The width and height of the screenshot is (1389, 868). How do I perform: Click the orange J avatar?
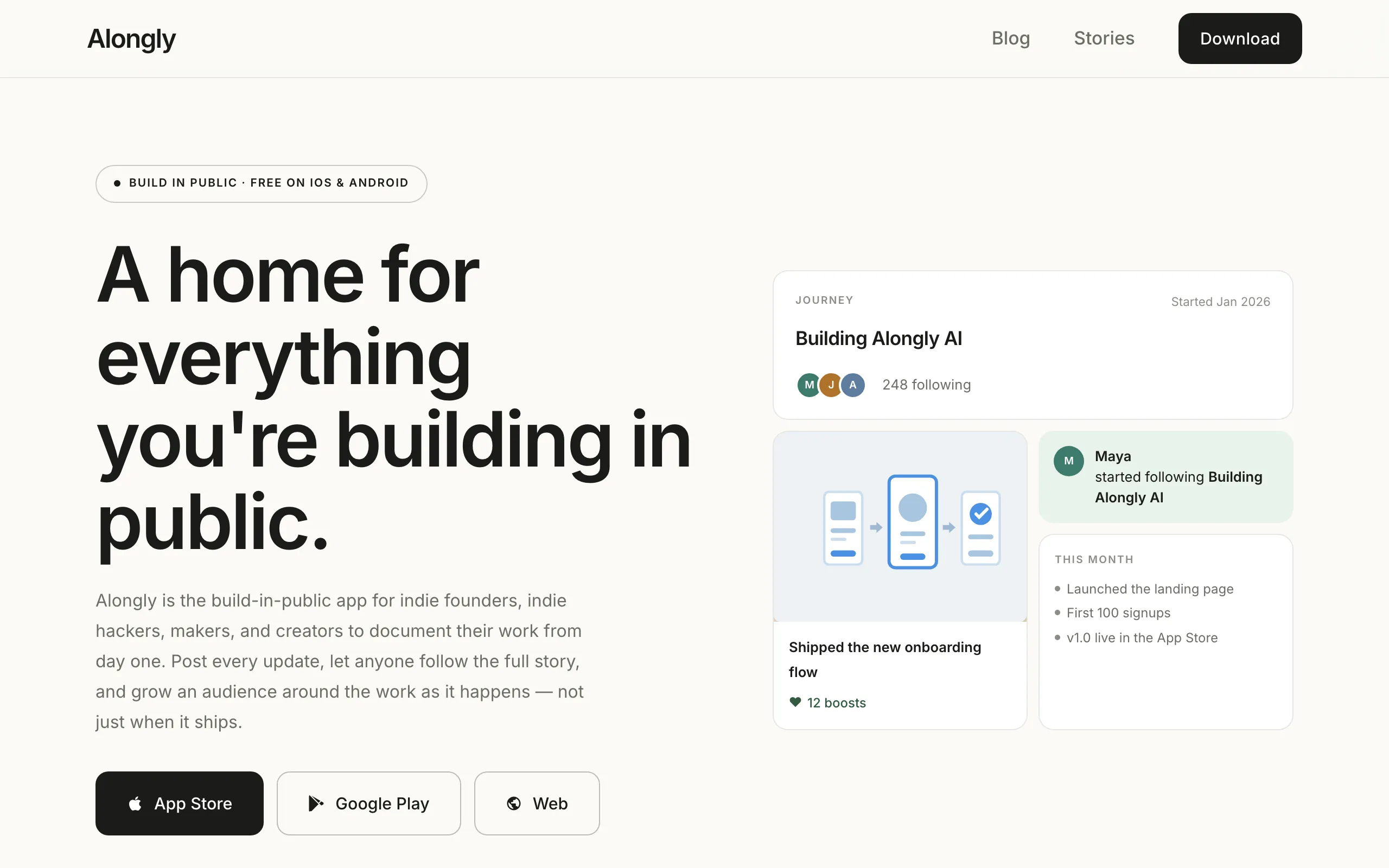(x=831, y=385)
